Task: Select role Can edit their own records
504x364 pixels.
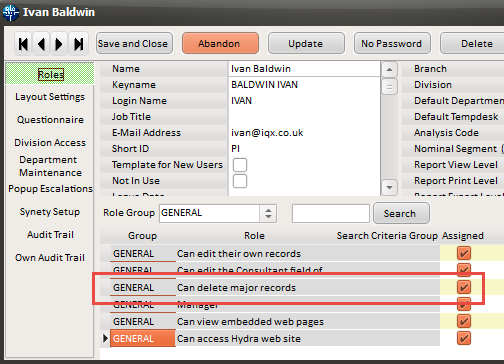Action: pos(239,254)
